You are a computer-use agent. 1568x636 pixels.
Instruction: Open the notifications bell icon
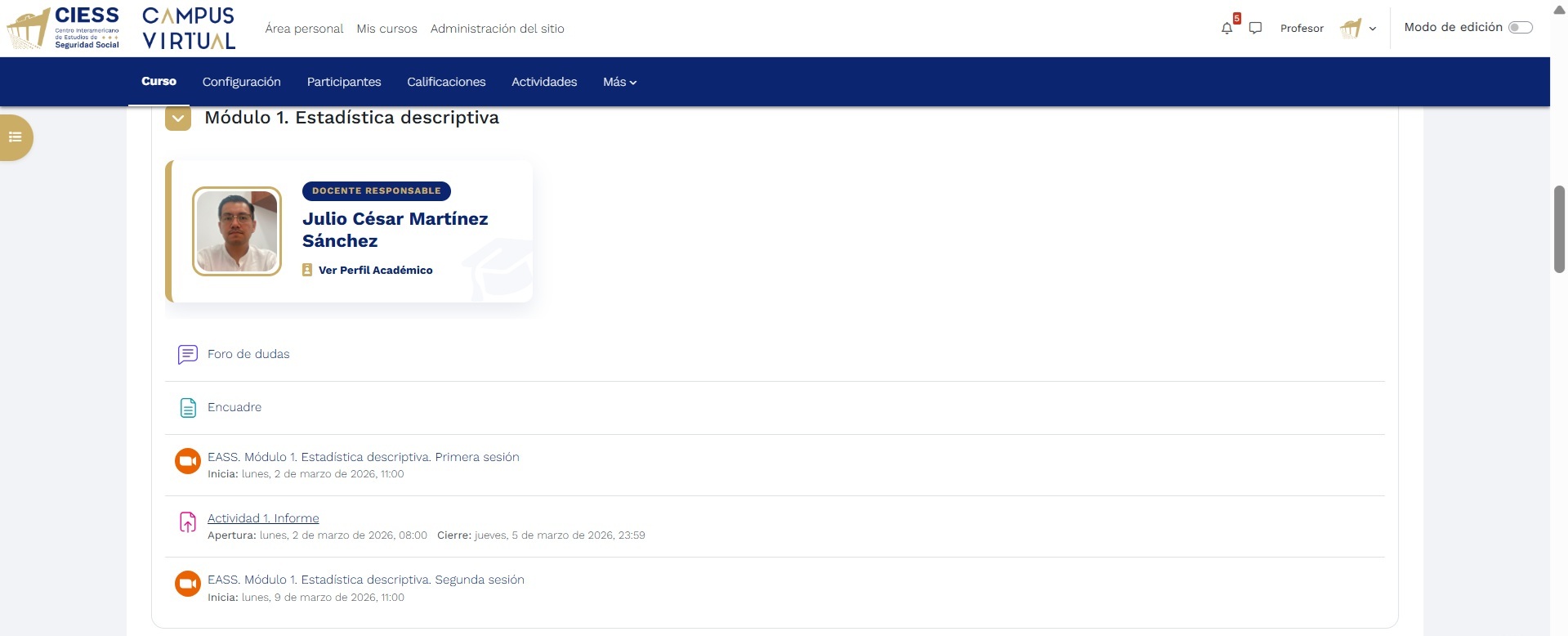click(x=1226, y=29)
